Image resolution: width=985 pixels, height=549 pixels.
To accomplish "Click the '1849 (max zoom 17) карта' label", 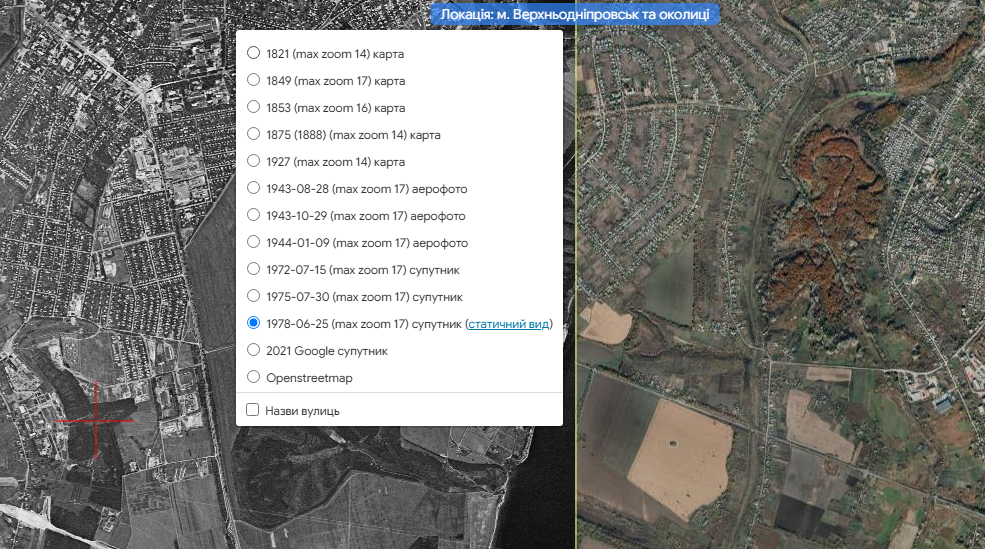I will [335, 81].
